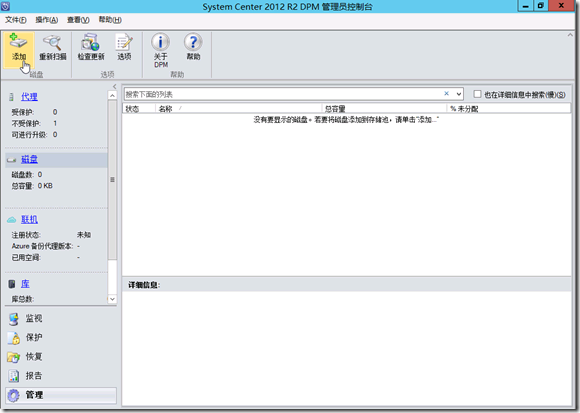Image resolution: width=580 pixels, height=413 pixels.
Task: Click the 不受保护 count row
Action: click(34, 123)
